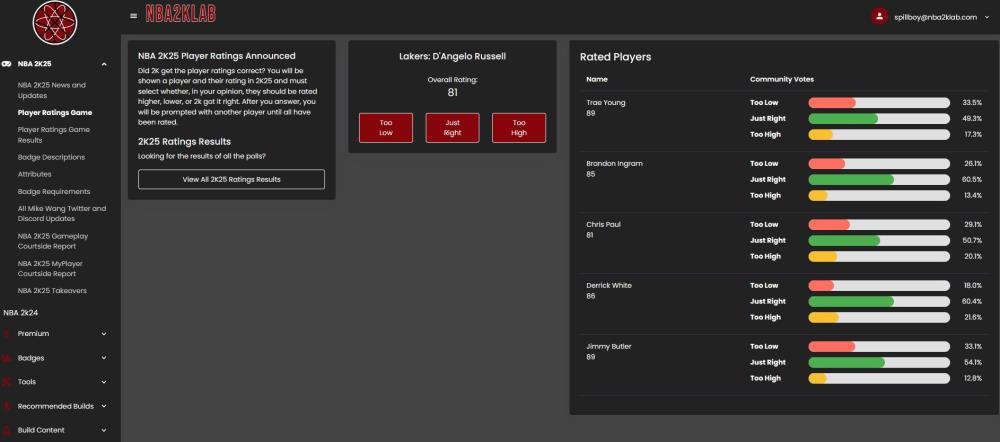Click View All 2K25 Ratings Results
Image resolution: width=1000 pixels, height=442 pixels.
(x=231, y=179)
